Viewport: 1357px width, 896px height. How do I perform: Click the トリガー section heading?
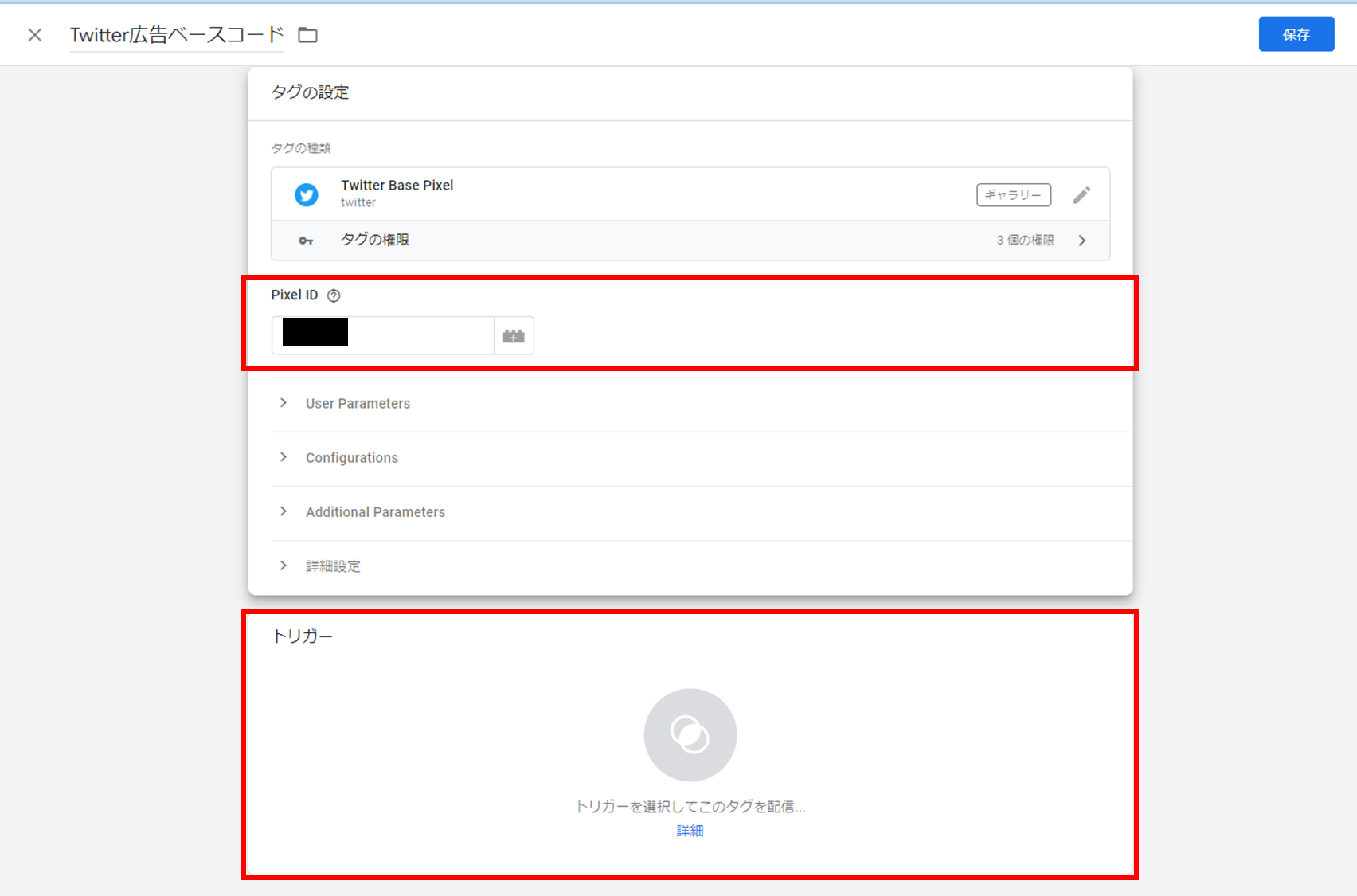(303, 636)
